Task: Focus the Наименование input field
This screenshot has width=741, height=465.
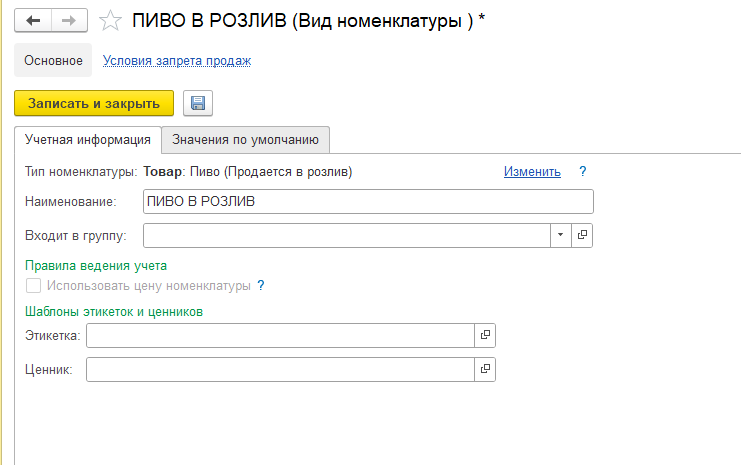Action: click(x=368, y=201)
